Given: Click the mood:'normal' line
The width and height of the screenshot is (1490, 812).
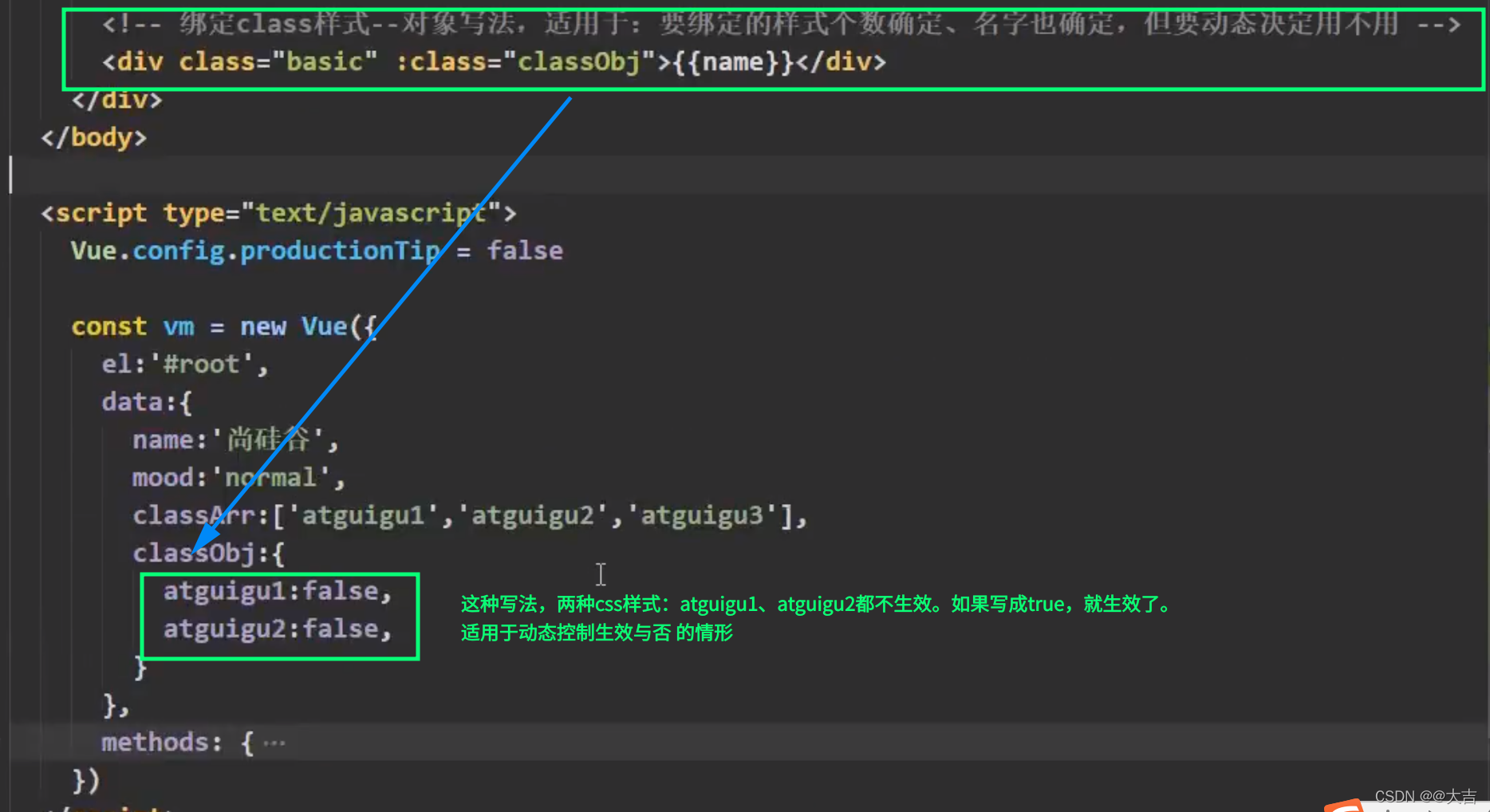Looking at the screenshot, I should click(x=238, y=477).
